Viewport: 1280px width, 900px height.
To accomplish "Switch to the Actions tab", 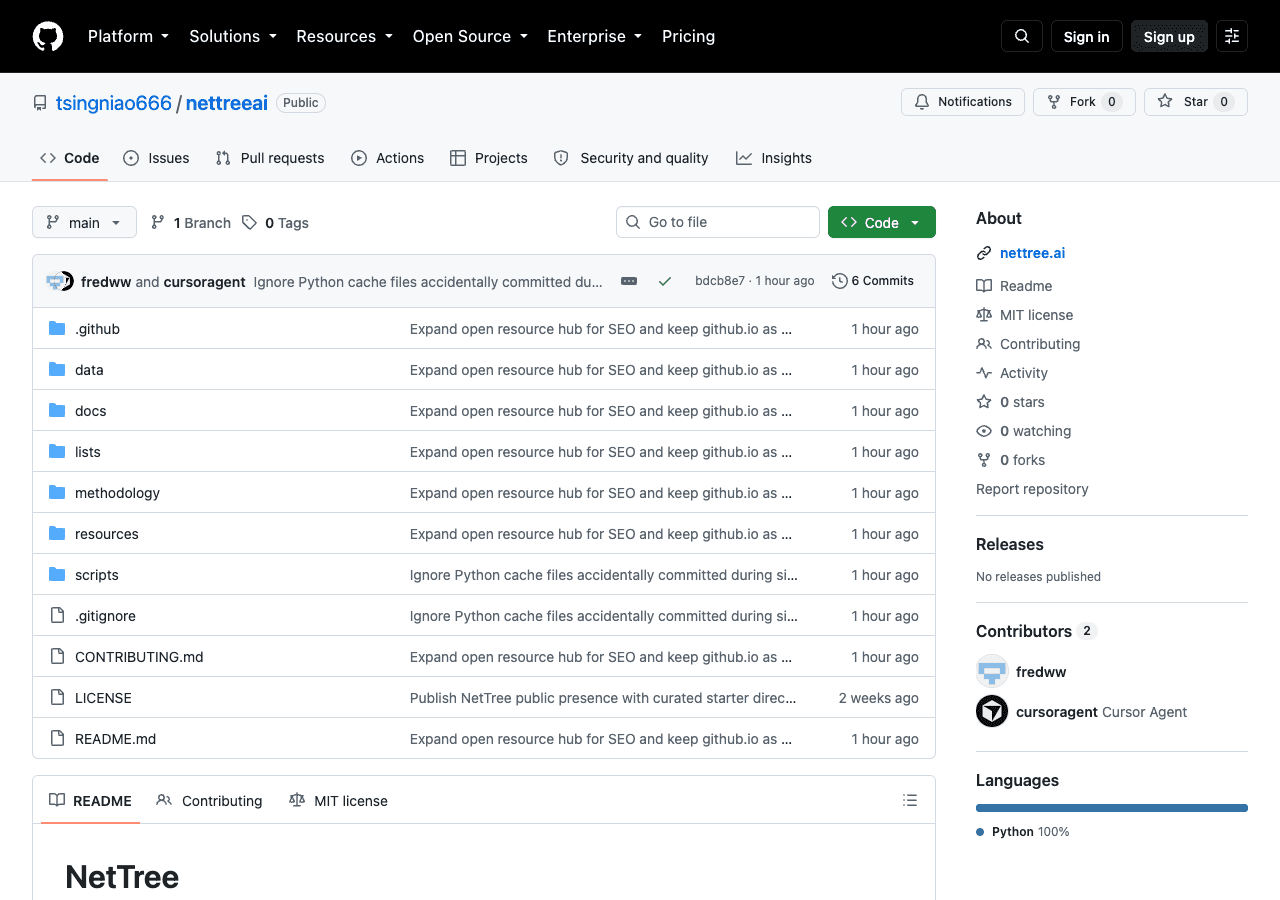I will point(388,158).
